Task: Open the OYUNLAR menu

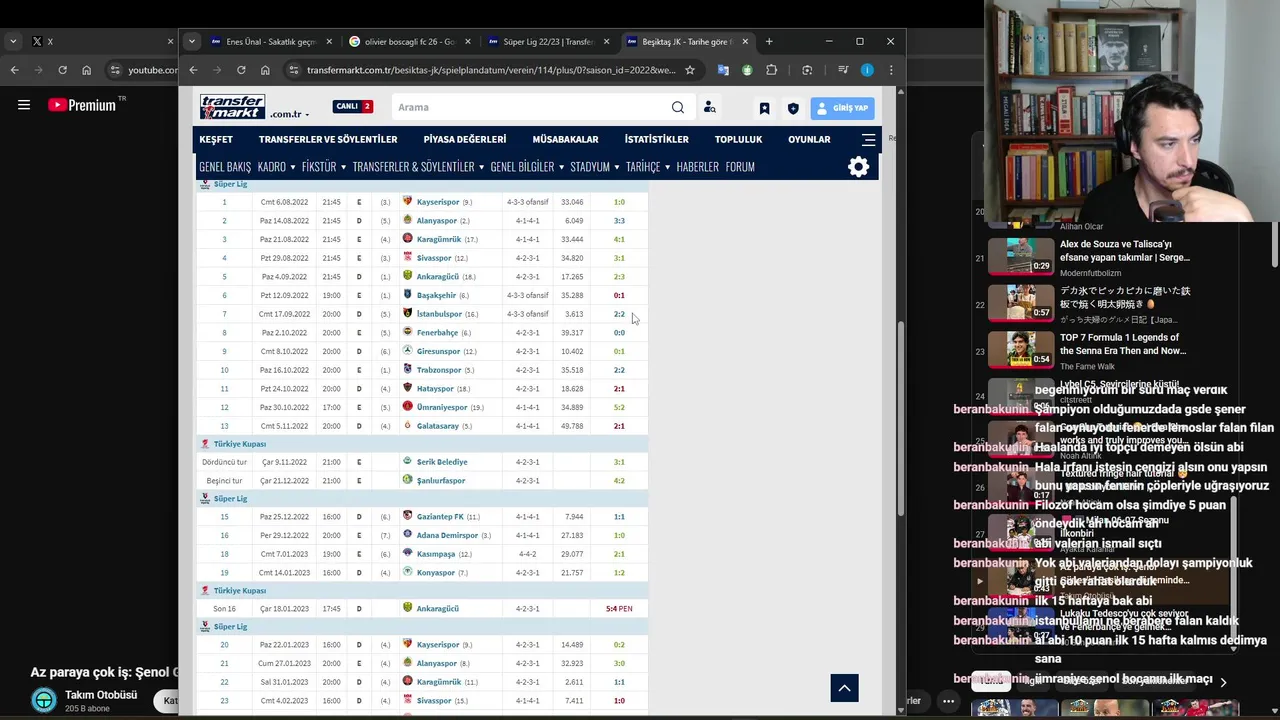Action: 809,139
